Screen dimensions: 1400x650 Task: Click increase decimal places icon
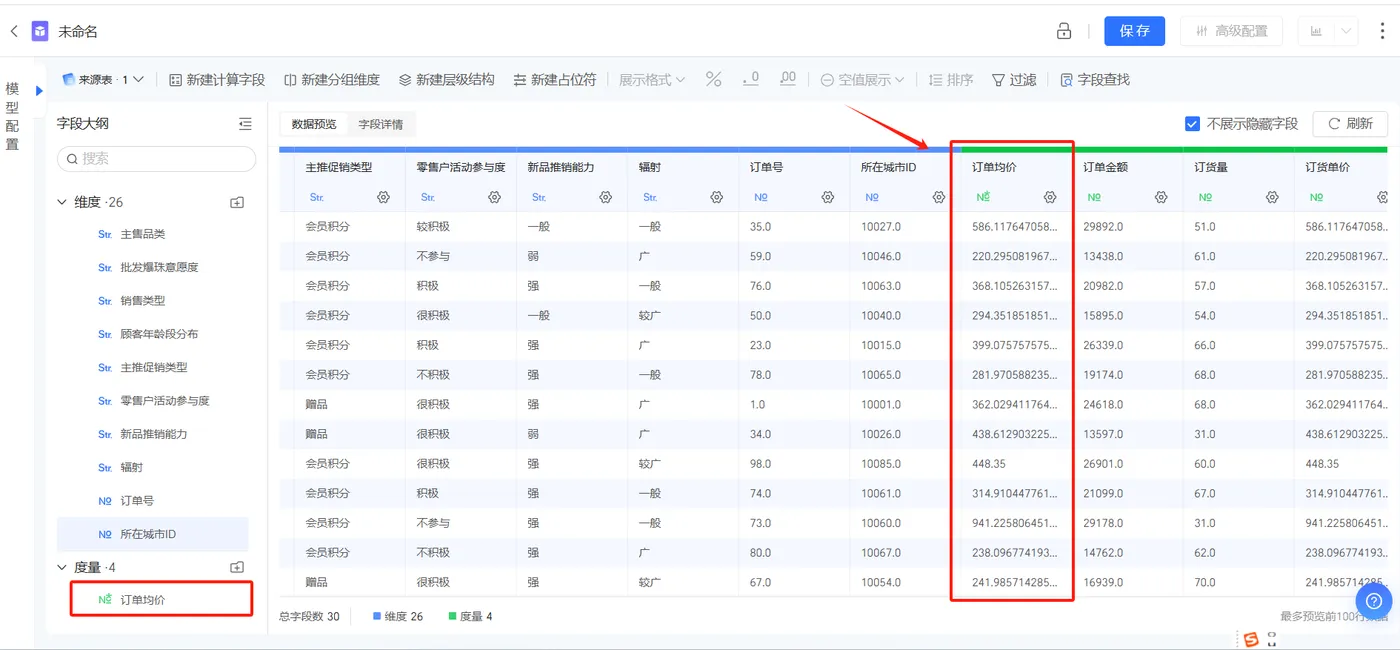pos(787,79)
